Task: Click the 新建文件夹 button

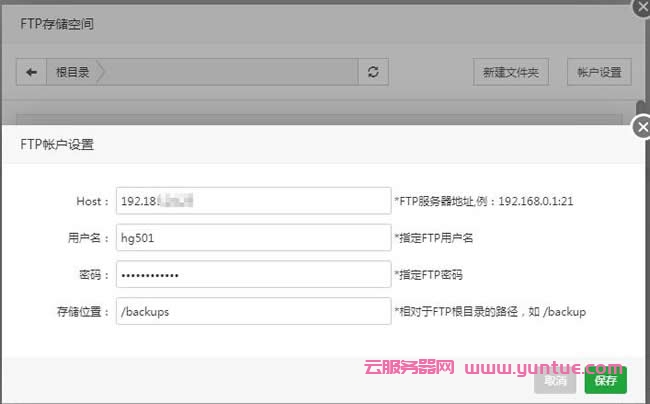Action: tap(510, 72)
